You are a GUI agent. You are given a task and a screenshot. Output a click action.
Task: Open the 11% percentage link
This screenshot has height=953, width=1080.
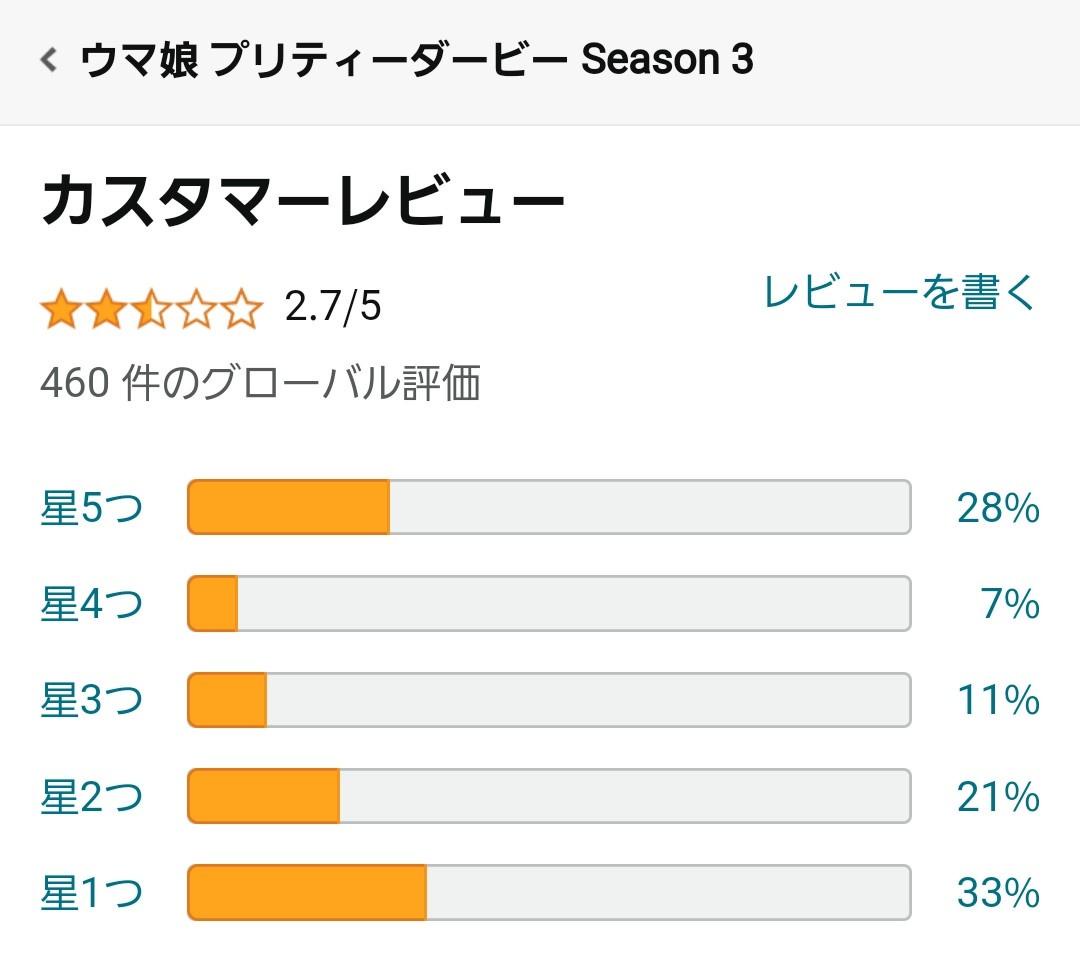pyautogui.click(x=999, y=700)
